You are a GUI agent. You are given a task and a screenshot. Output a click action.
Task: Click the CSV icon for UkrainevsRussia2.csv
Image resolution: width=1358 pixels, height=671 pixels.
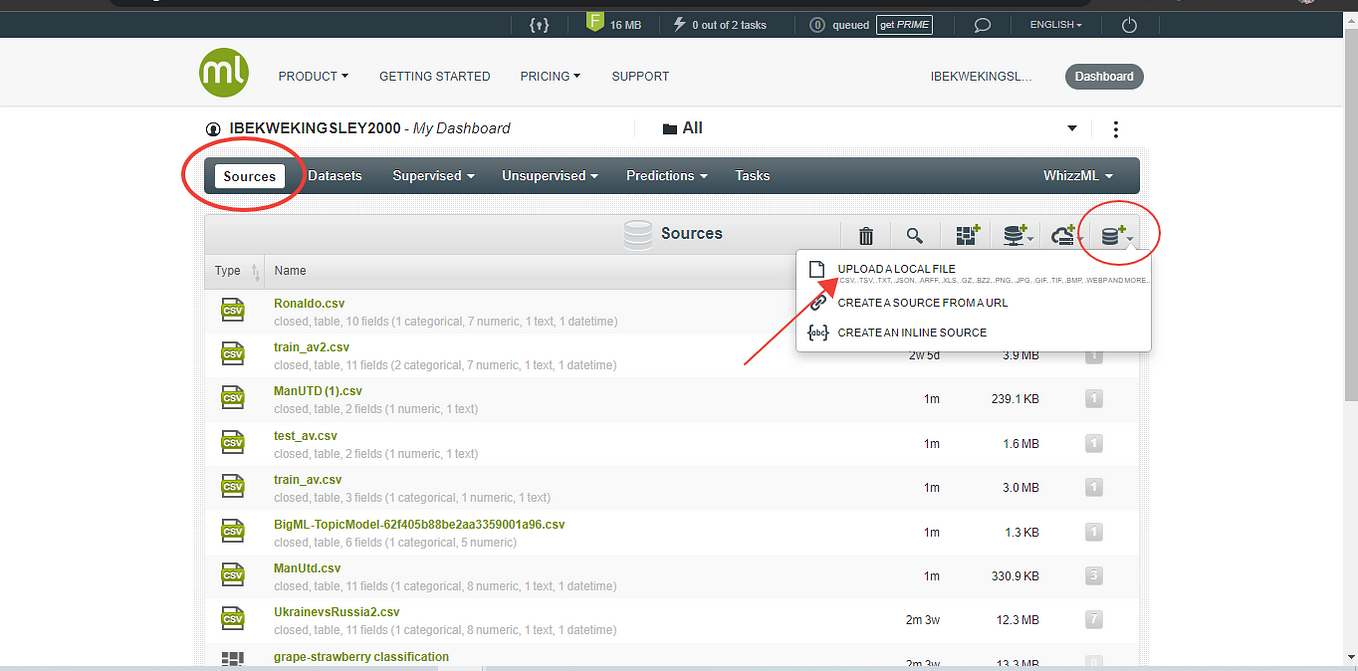tap(232, 619)
